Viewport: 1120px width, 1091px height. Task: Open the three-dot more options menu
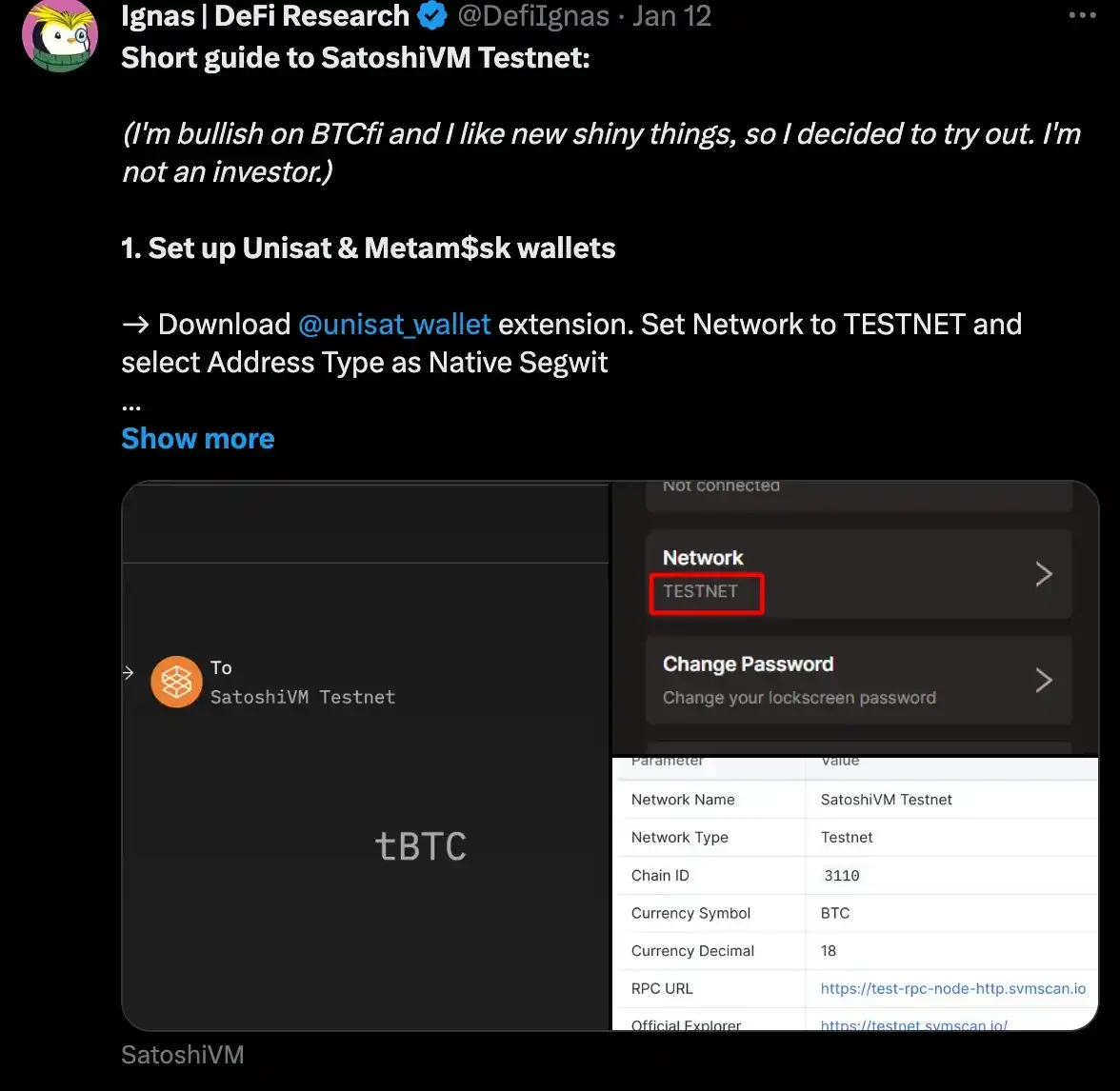tap(1082, 16)
